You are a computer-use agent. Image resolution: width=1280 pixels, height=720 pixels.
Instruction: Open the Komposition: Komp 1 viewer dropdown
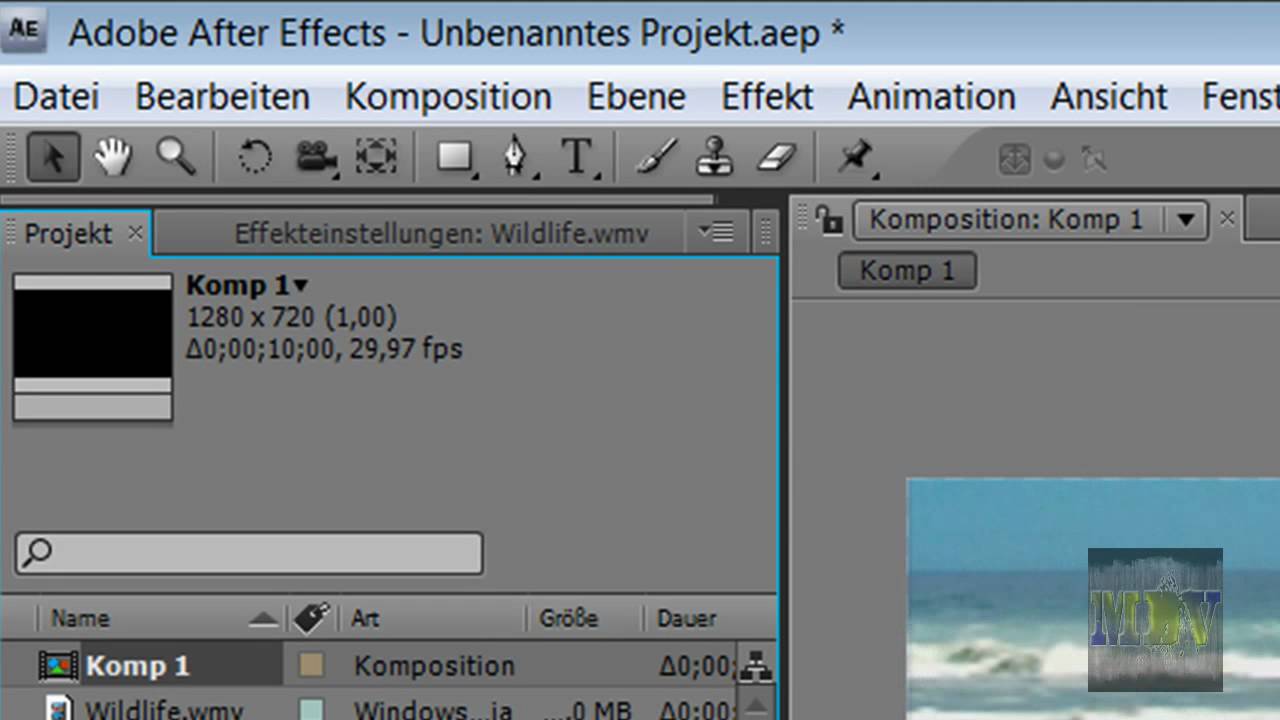pos(1187,220)
